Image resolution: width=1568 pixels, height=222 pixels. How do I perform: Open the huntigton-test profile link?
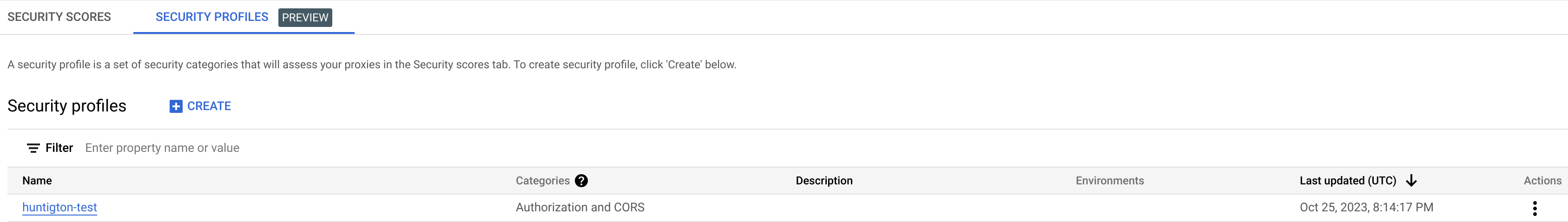pos(59,208)
